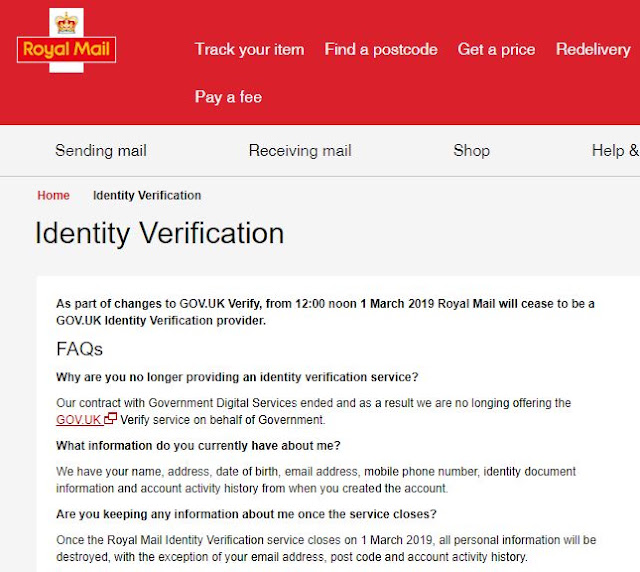Open the Sending mail menu
640x572 pixels.
click(x=101, y=151)
